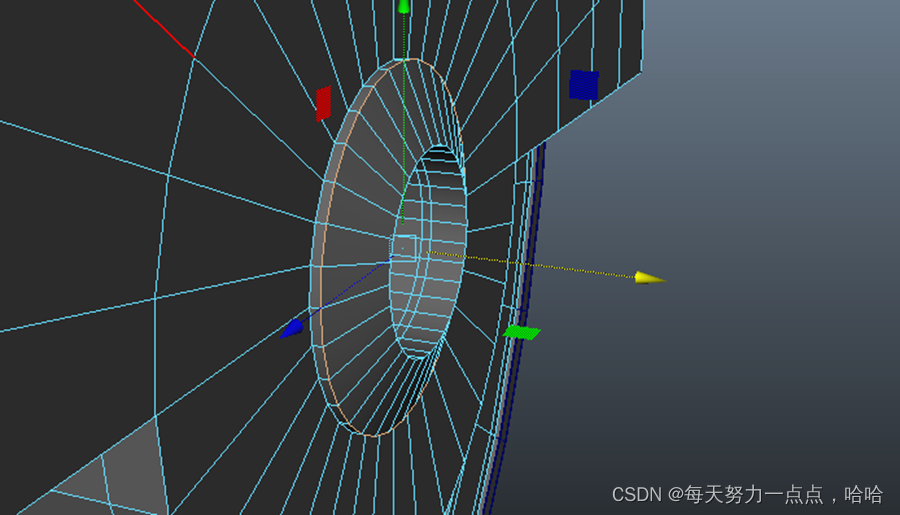The width and height of the screenshot is (900, 515).
Task: Grab the blue axis arrow handle
Action: 292,328
